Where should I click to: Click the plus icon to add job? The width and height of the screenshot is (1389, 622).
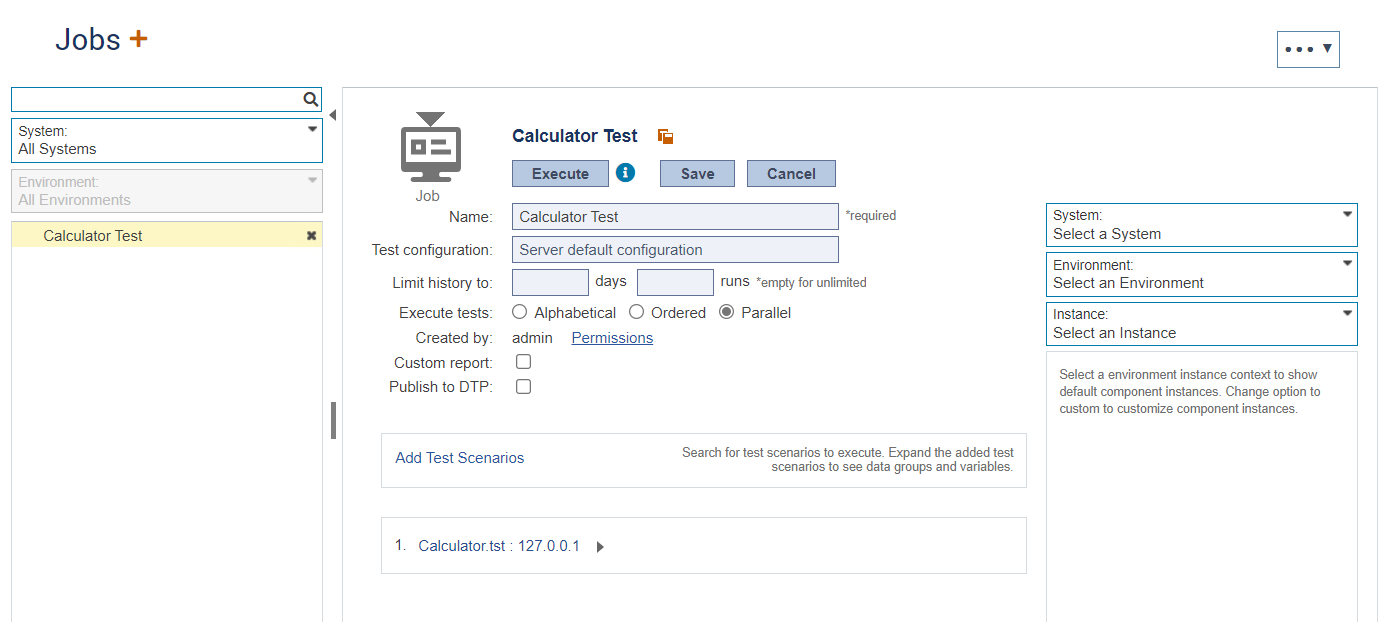[138, 39]
